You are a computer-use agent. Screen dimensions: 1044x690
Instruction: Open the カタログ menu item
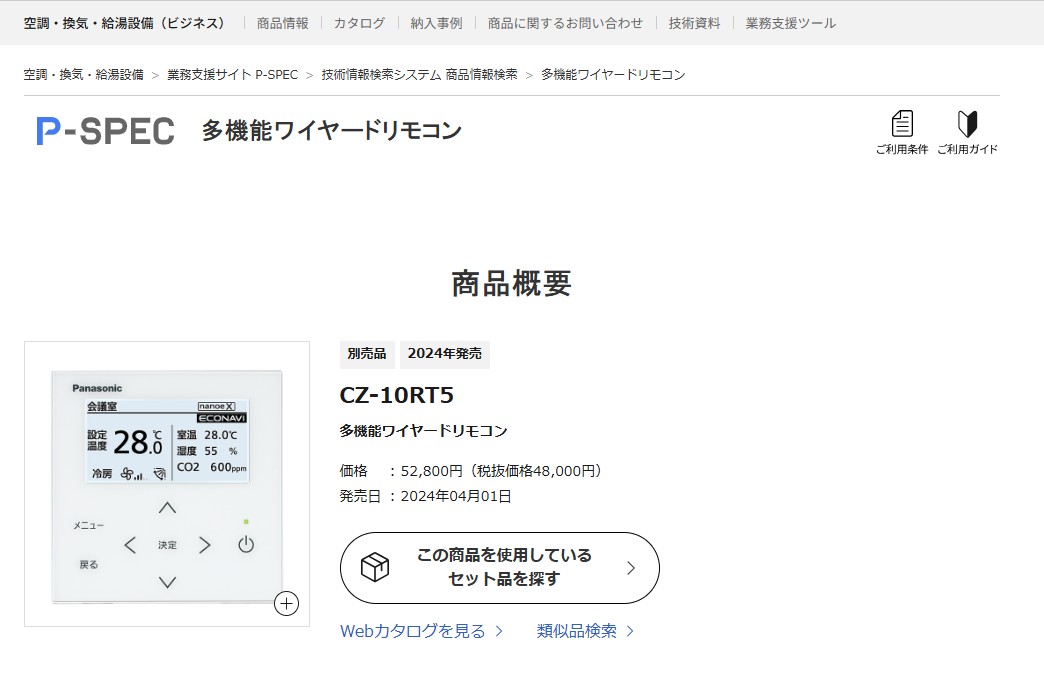[x=359, y=23]
